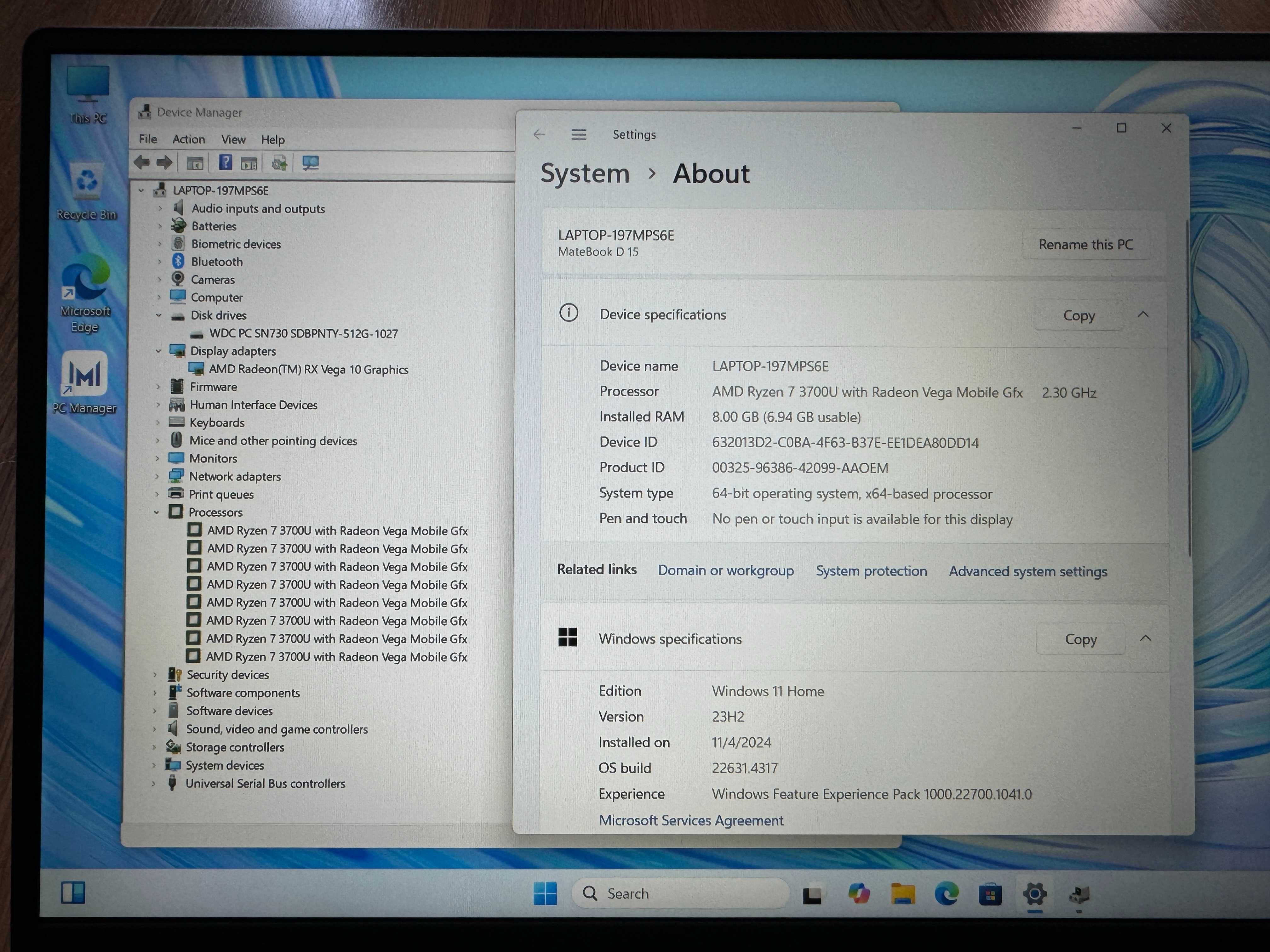
Task: Click the Update driver toolbar icon
Action: [x=280, y=163]
